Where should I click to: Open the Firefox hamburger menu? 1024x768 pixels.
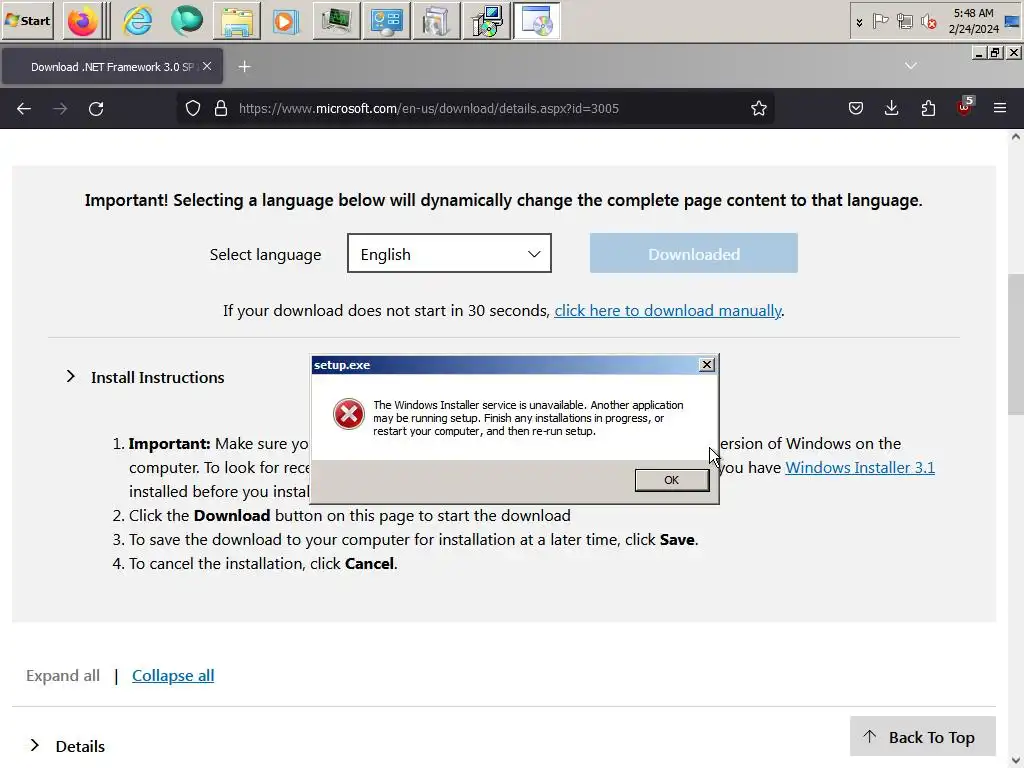click(1000, 108)
